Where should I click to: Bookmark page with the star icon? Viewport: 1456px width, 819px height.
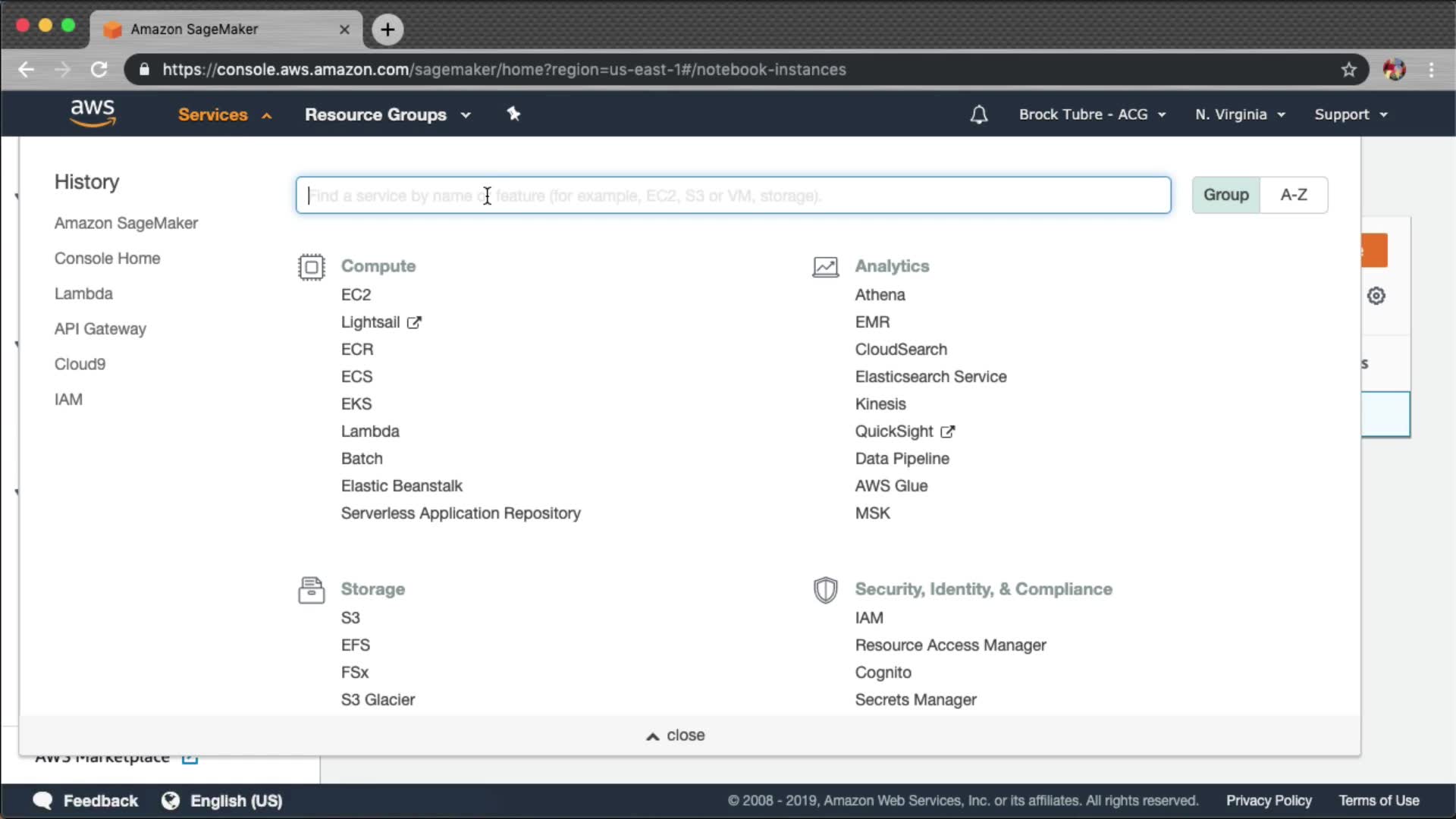1348,70
